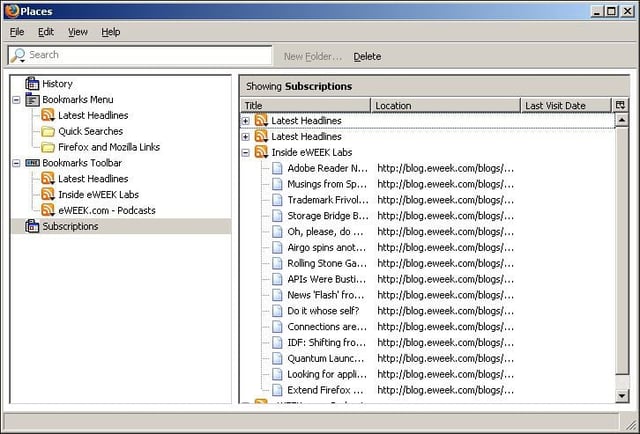
Task: Click the column picker icon beside Last Visit Date
Action: click(x=620, y=105)
